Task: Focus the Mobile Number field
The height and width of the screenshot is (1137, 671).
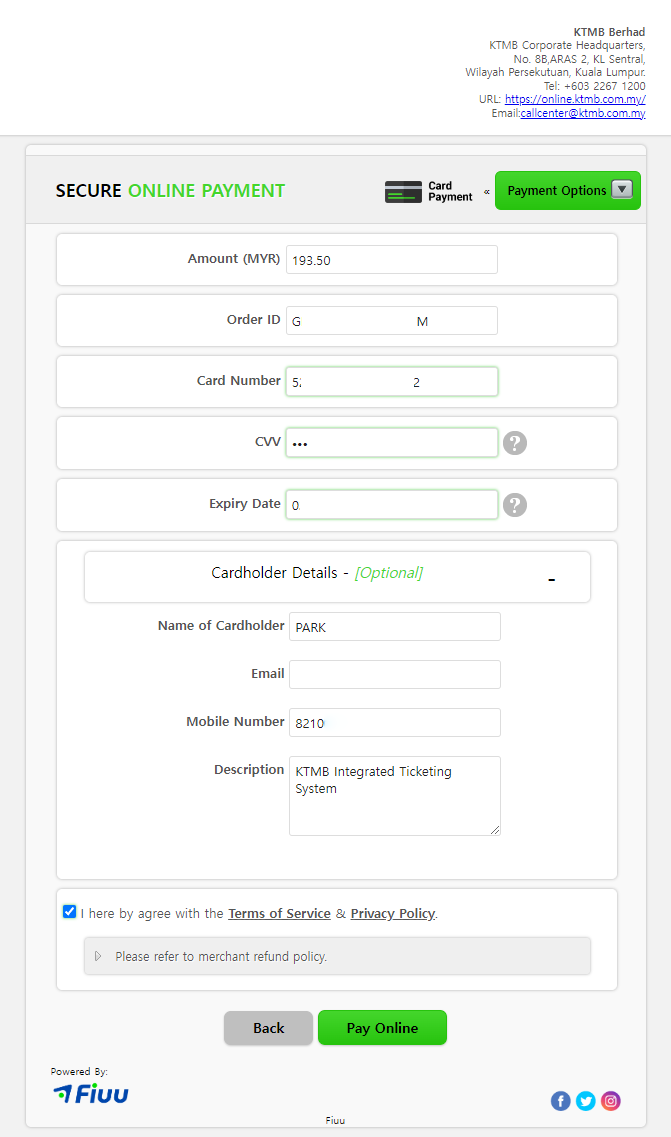Action: click(x=395, y=722)
